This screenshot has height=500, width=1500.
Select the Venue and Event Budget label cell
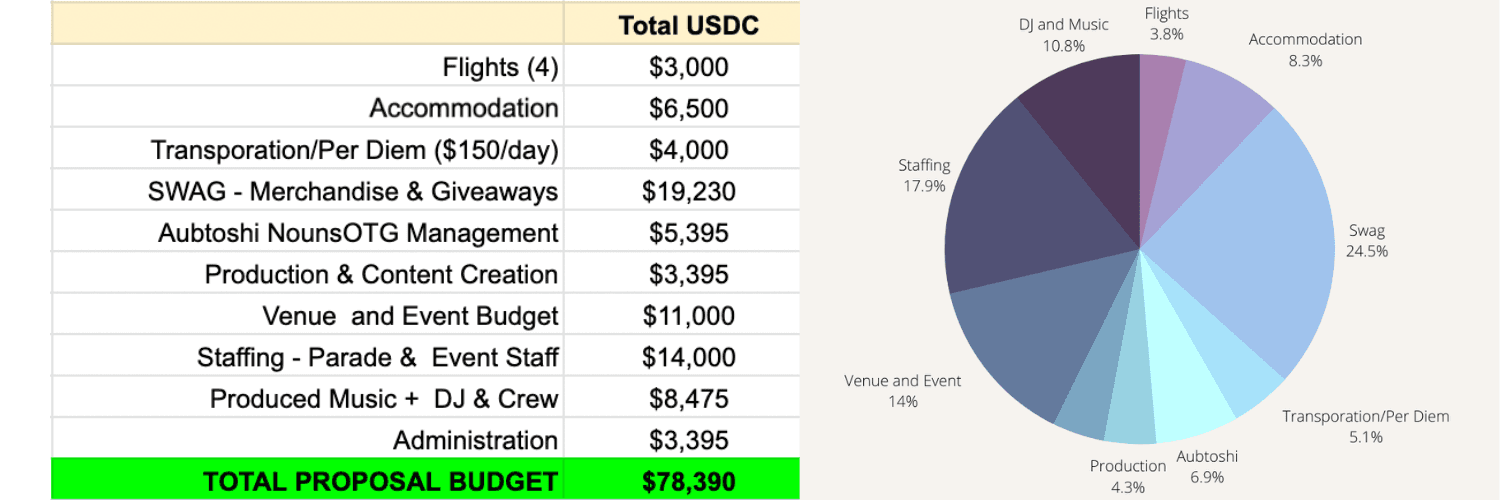click(x=410, y=316)
